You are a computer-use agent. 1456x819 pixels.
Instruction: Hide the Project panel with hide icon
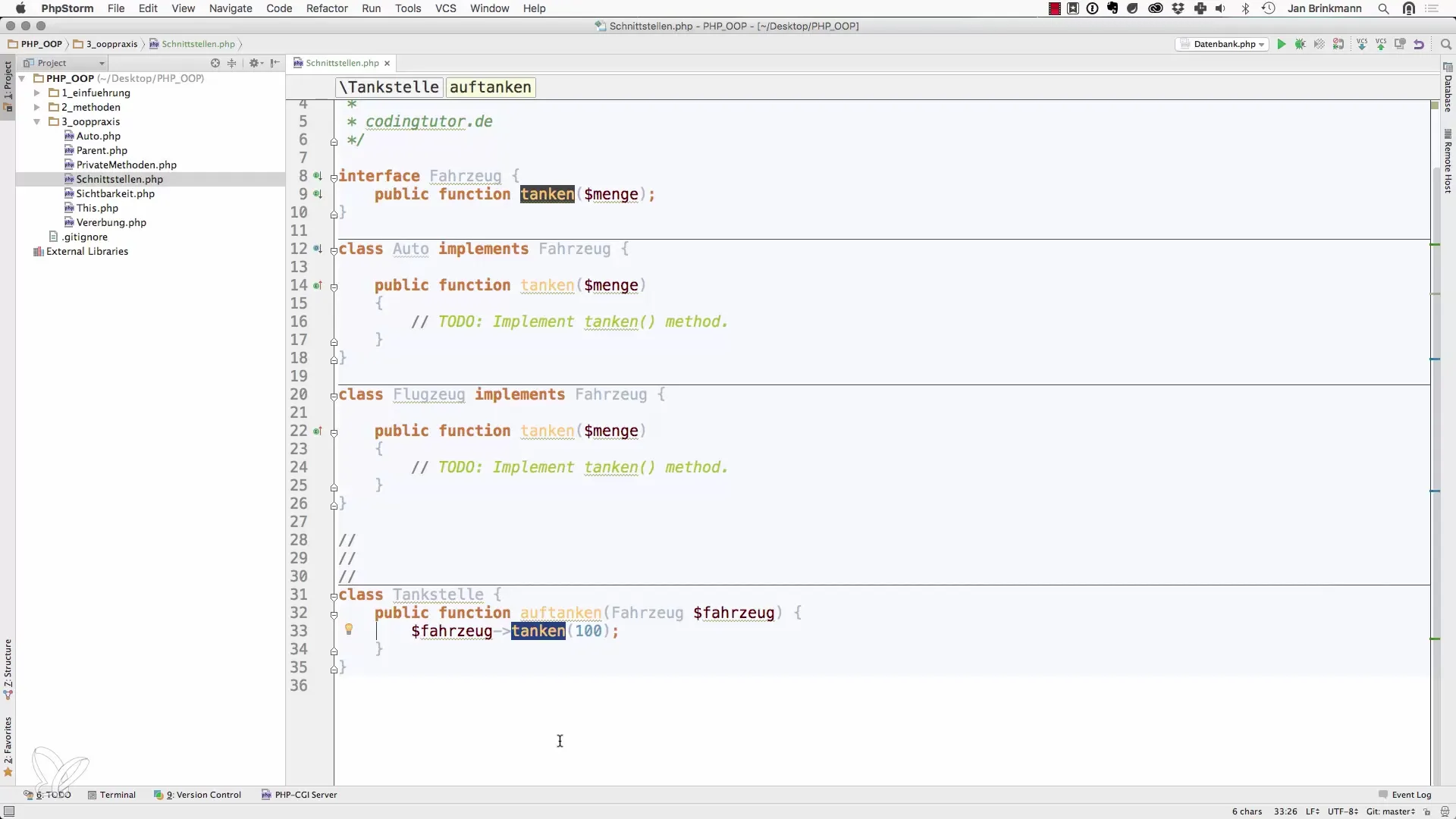[275, 63]
